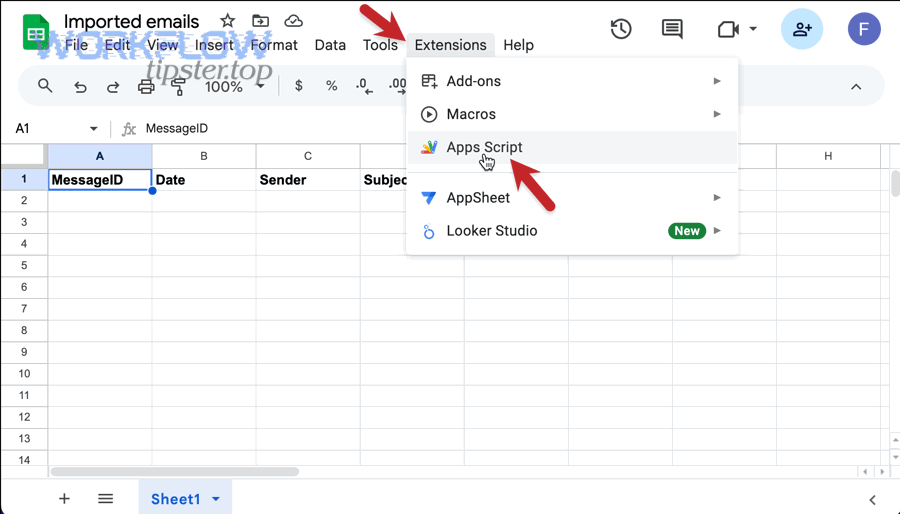Open the Sheet1 tab dropdown arrow
The height and width of the screenshot is (514, 900).
(x=216, y=499)
